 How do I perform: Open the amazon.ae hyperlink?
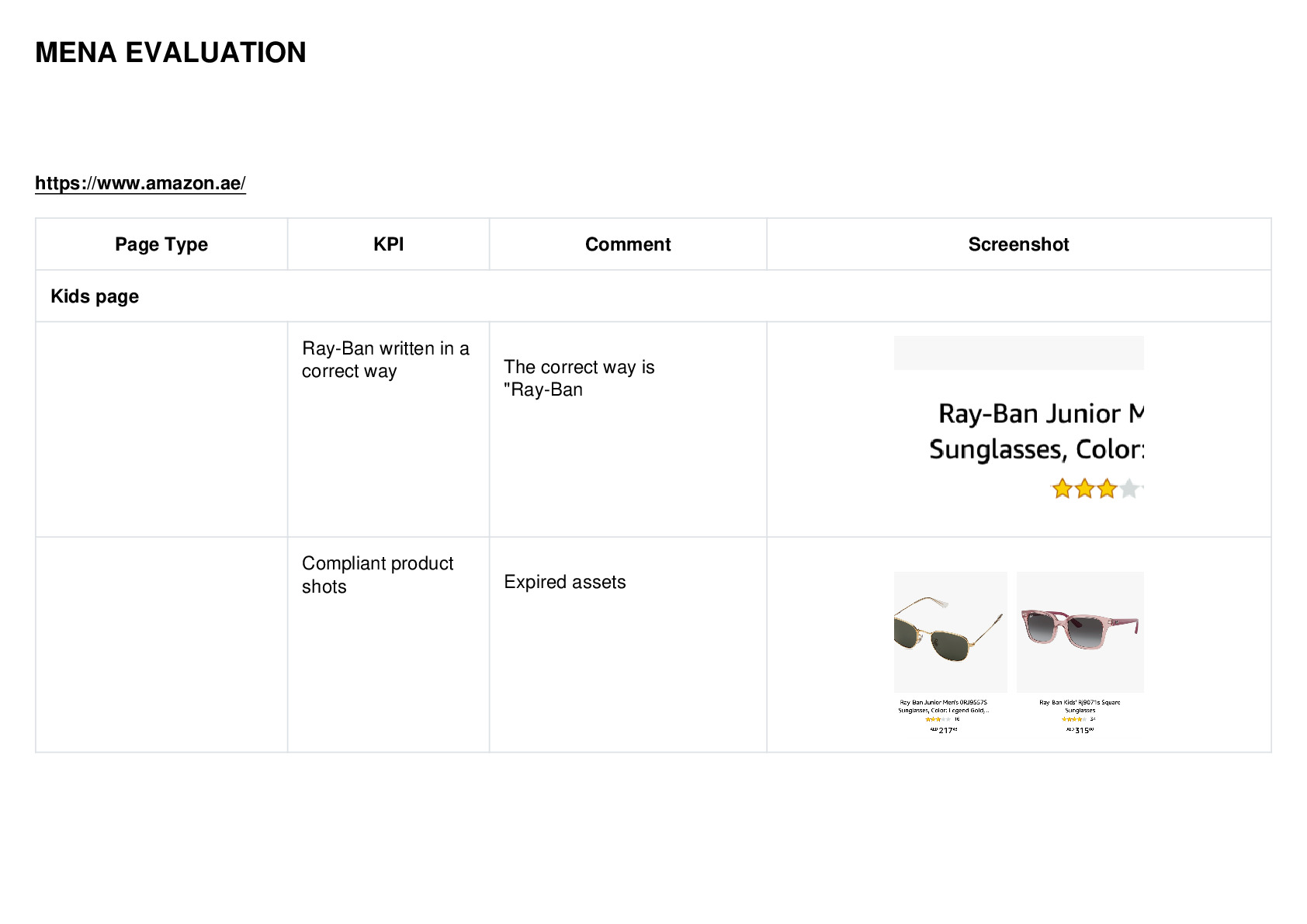pos(140,183)
